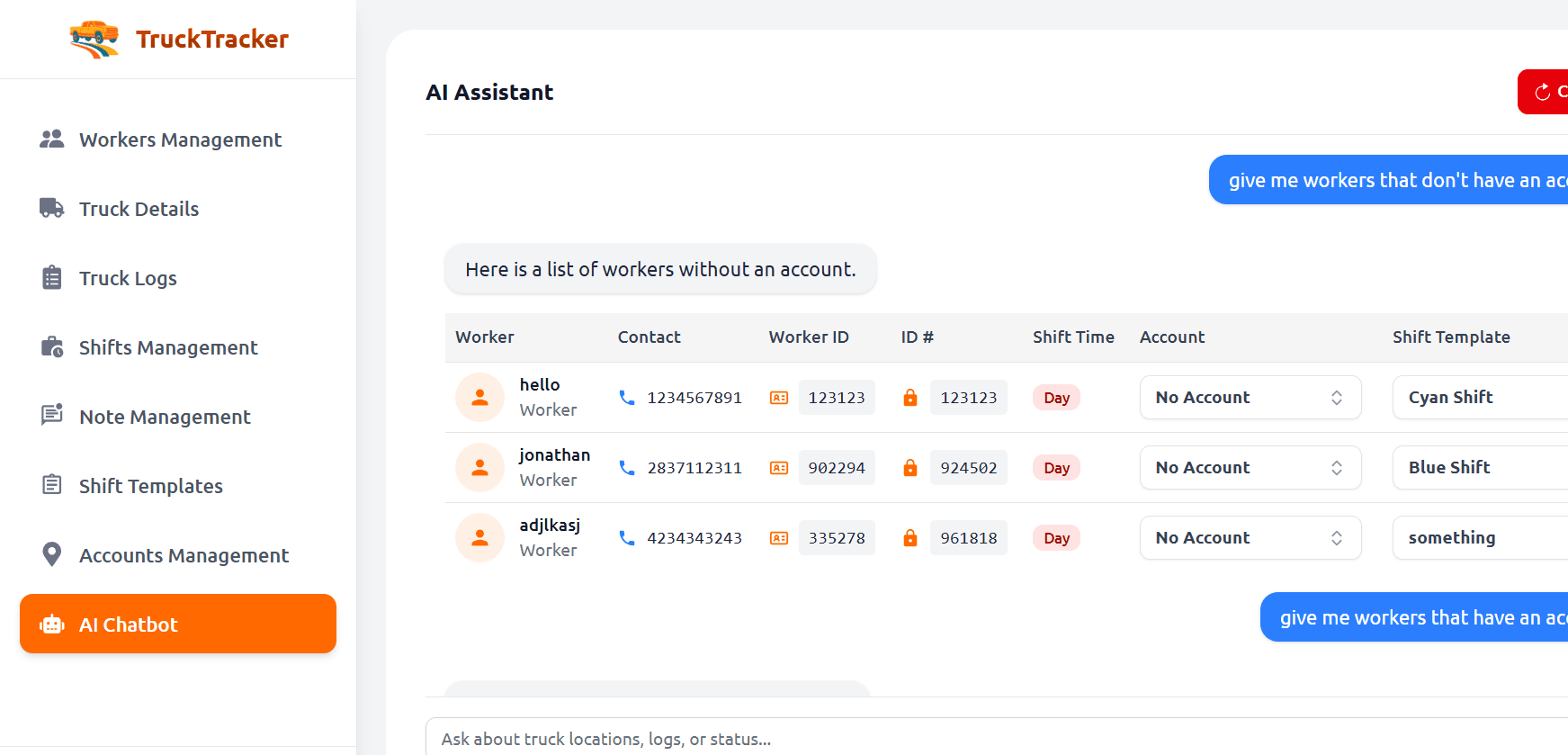Expand the Account dropdown for adjlkasj
This screenshot has height=755, width=1568.
pyautogui.click(x=1250, y=538)
